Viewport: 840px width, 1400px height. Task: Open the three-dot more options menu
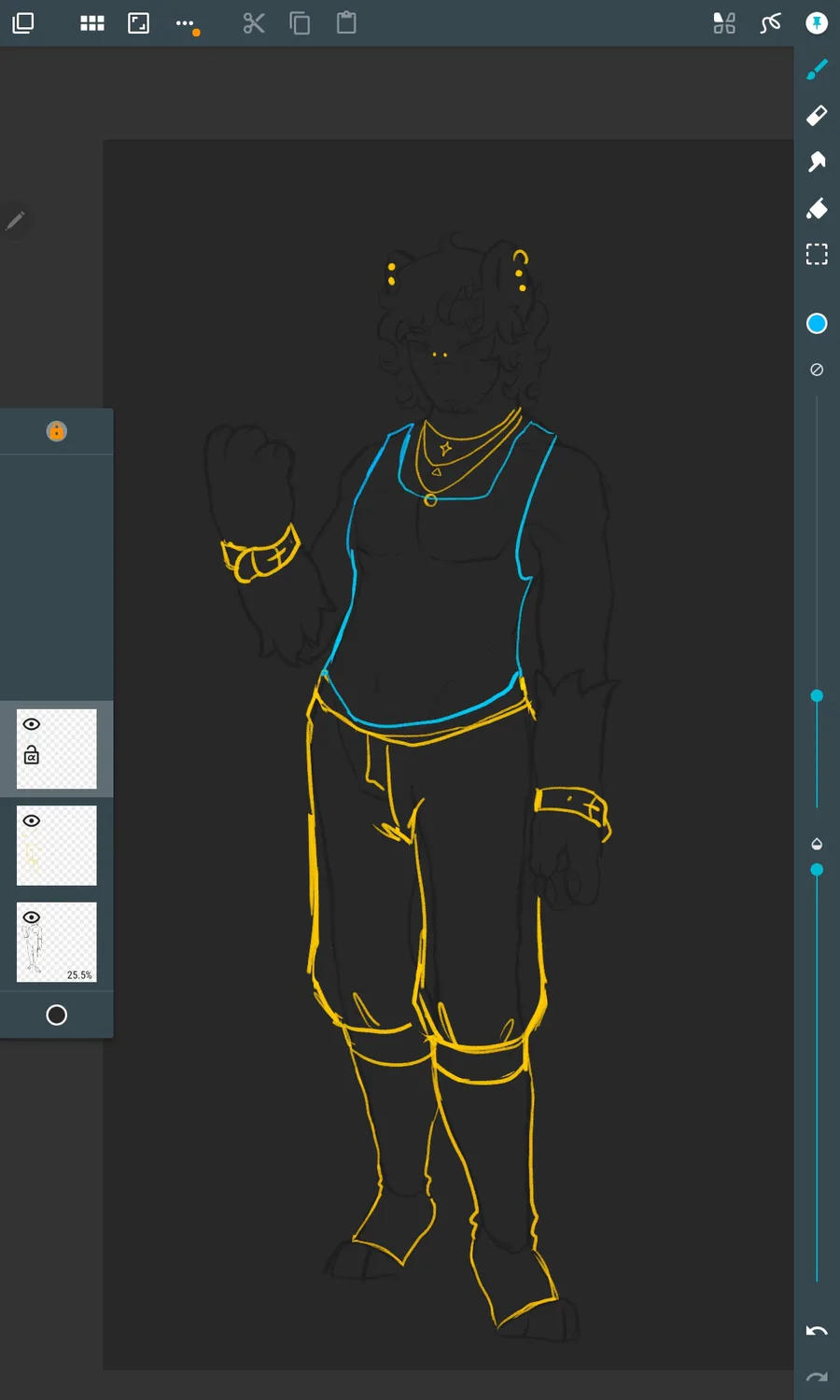(185, 23)
